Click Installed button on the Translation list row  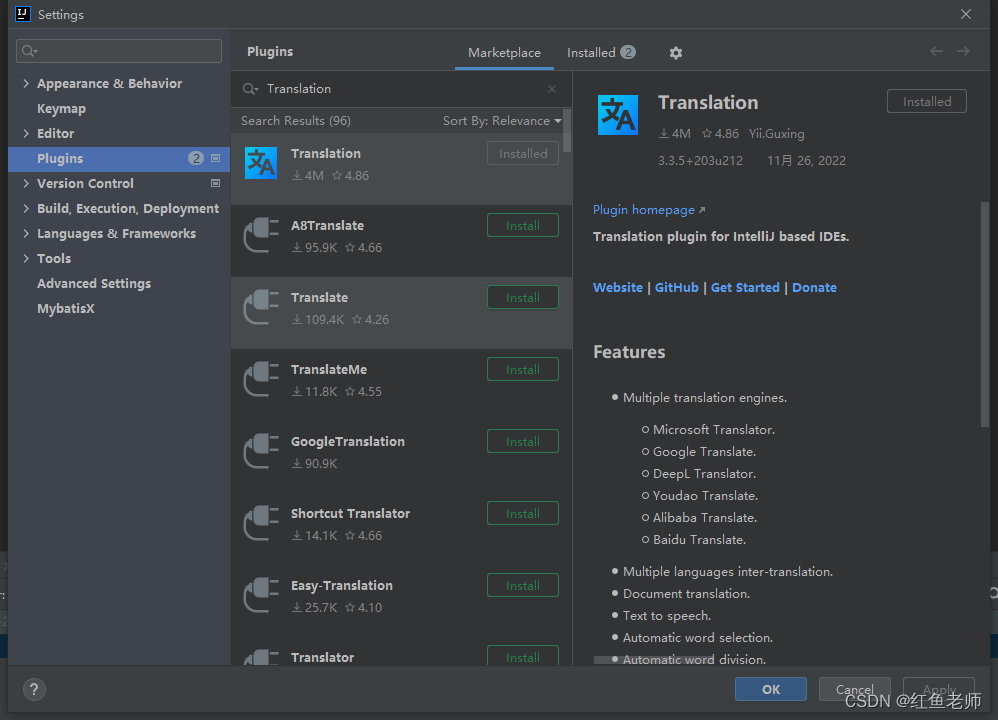tap(523, 153)
